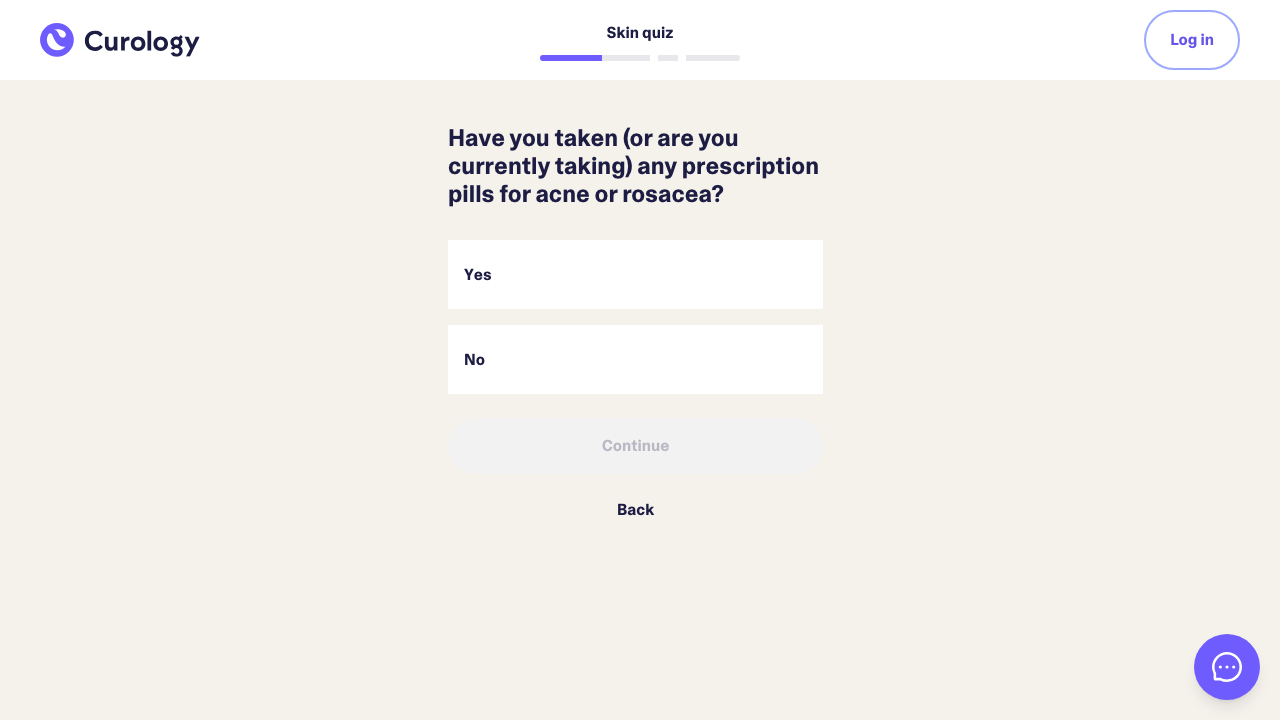Screen dimensions: 1280x720
Task: Click the Curology wordmark text
Action: coord(142,42)
